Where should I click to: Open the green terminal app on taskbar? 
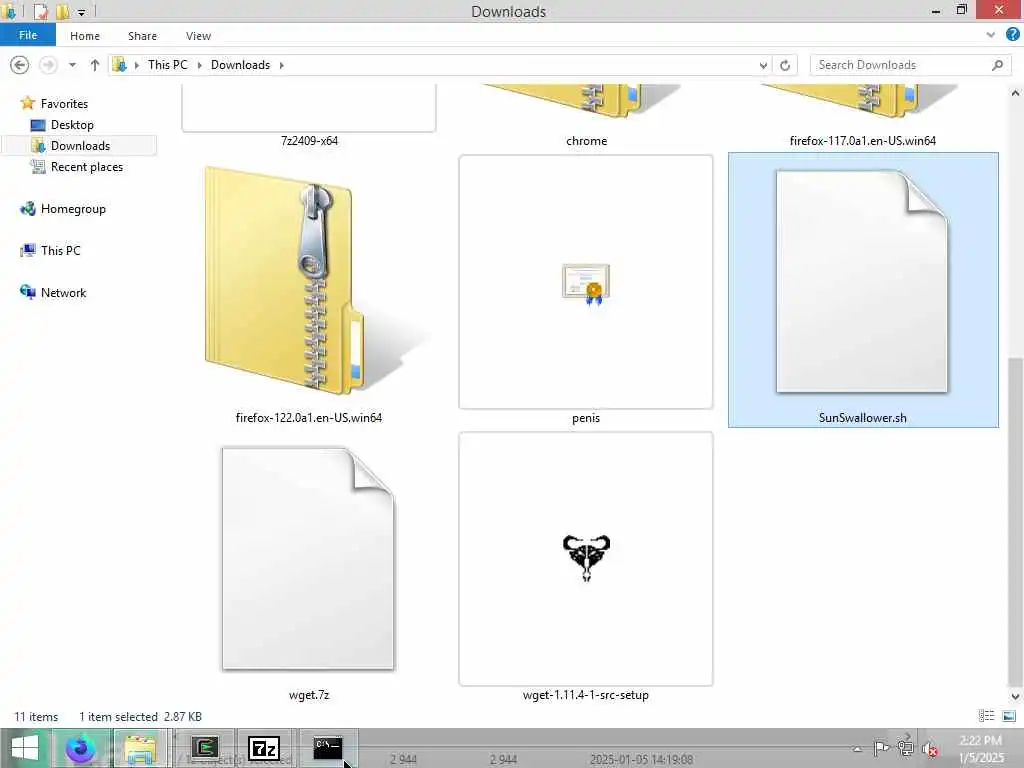pos(205,748)
